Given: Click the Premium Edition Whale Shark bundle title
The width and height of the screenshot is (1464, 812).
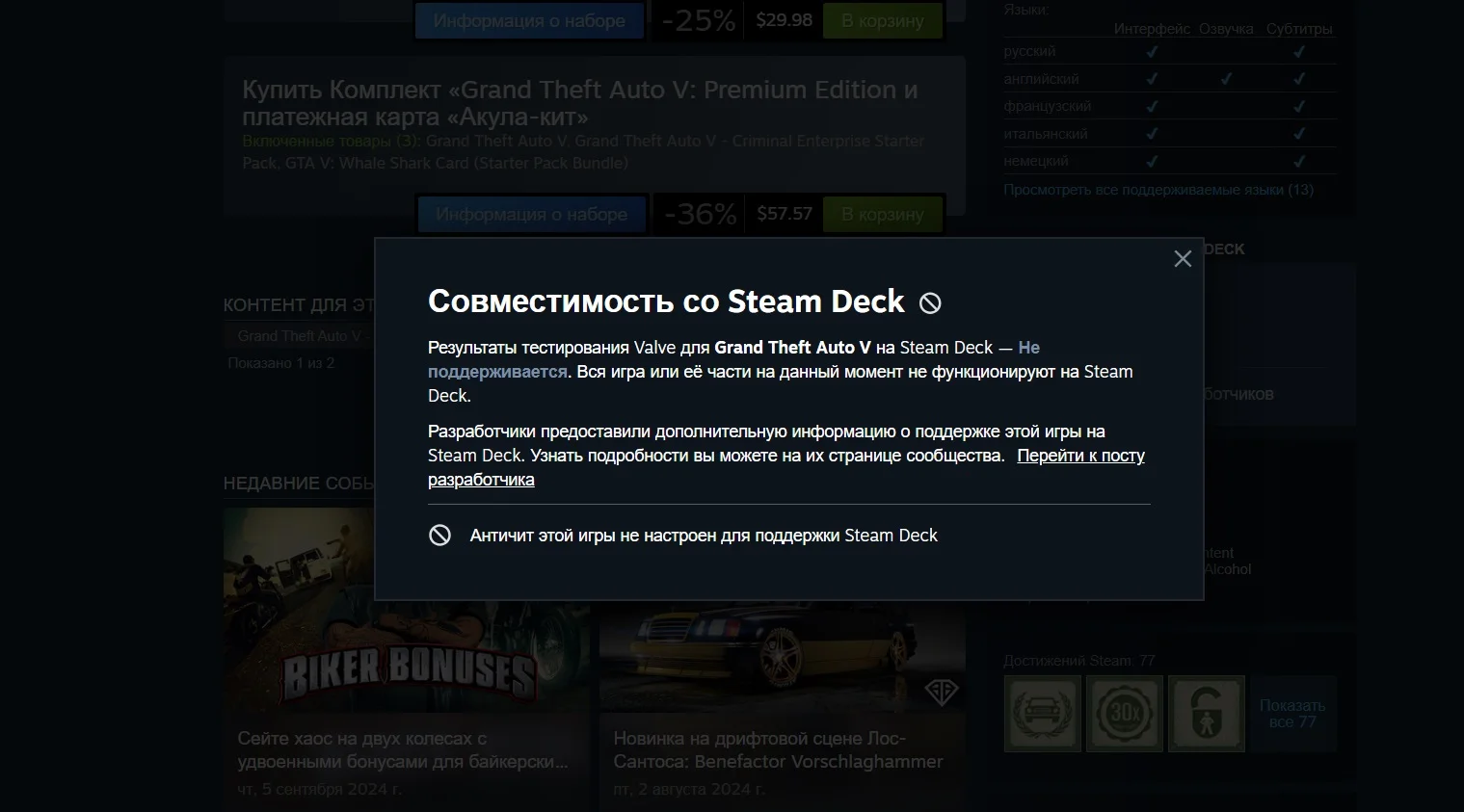Looking at the screenshot, I should pyautogui.click(x=579, y=103).
